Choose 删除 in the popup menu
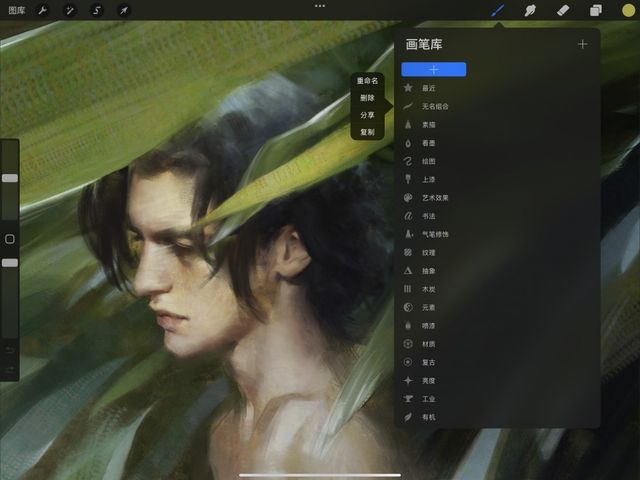The image size is (640, 480). point(367,98)
